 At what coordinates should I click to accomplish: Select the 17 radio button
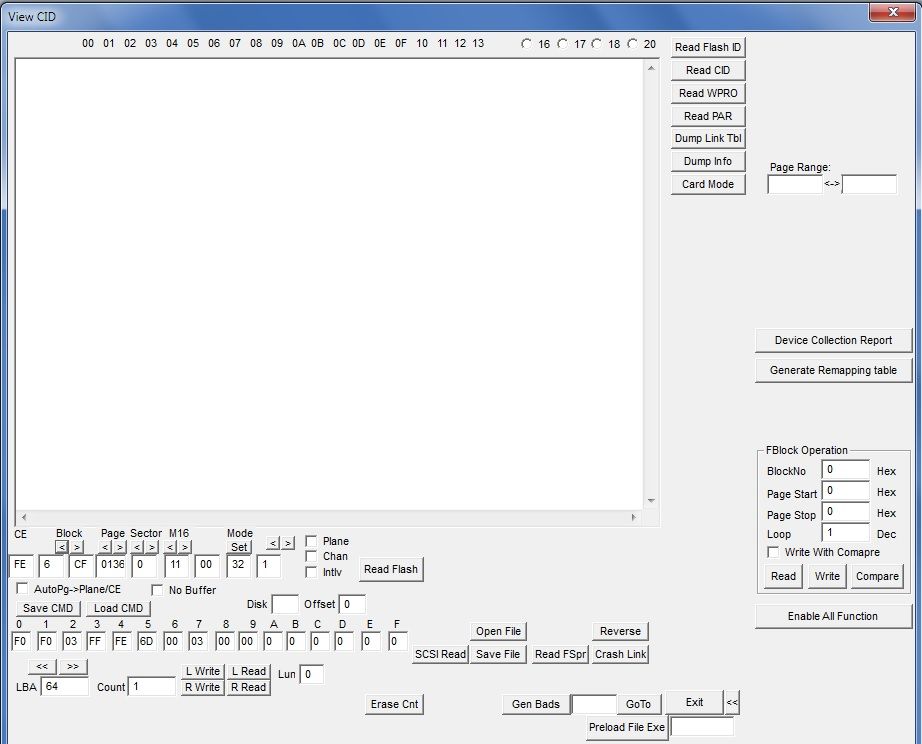click(563, 44)
